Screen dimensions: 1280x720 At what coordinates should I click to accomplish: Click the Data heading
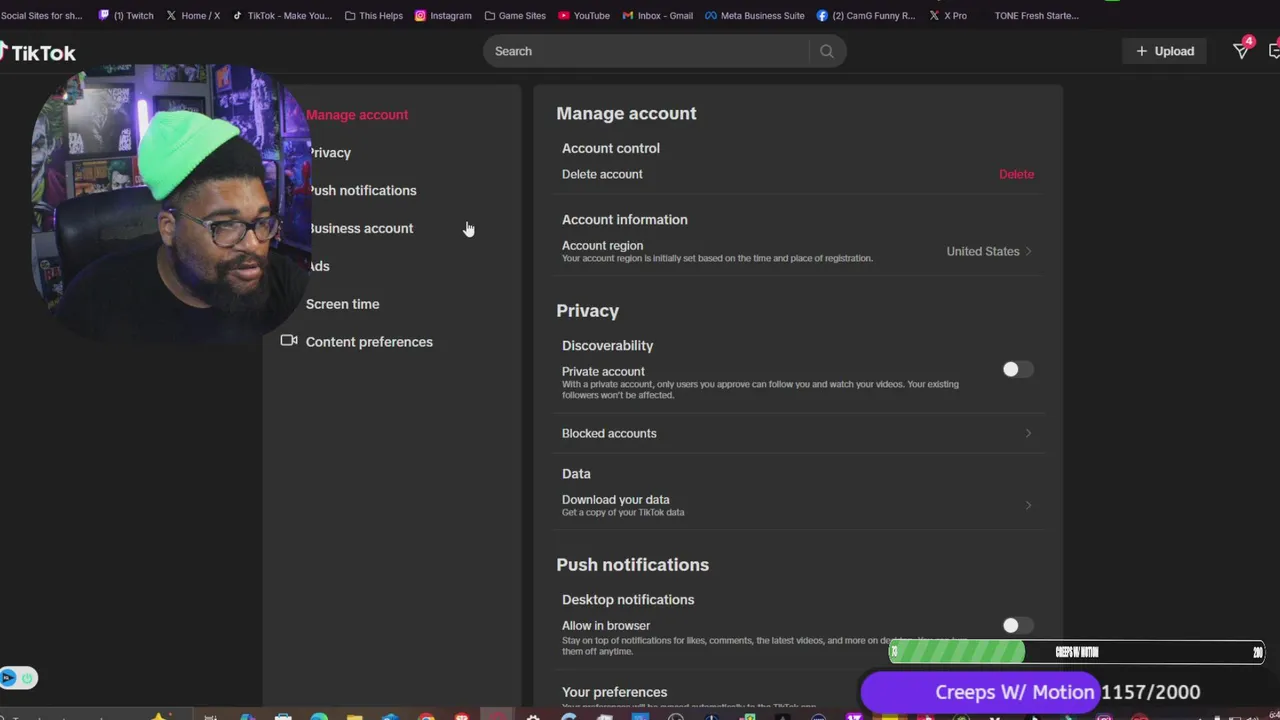point(576,474)
